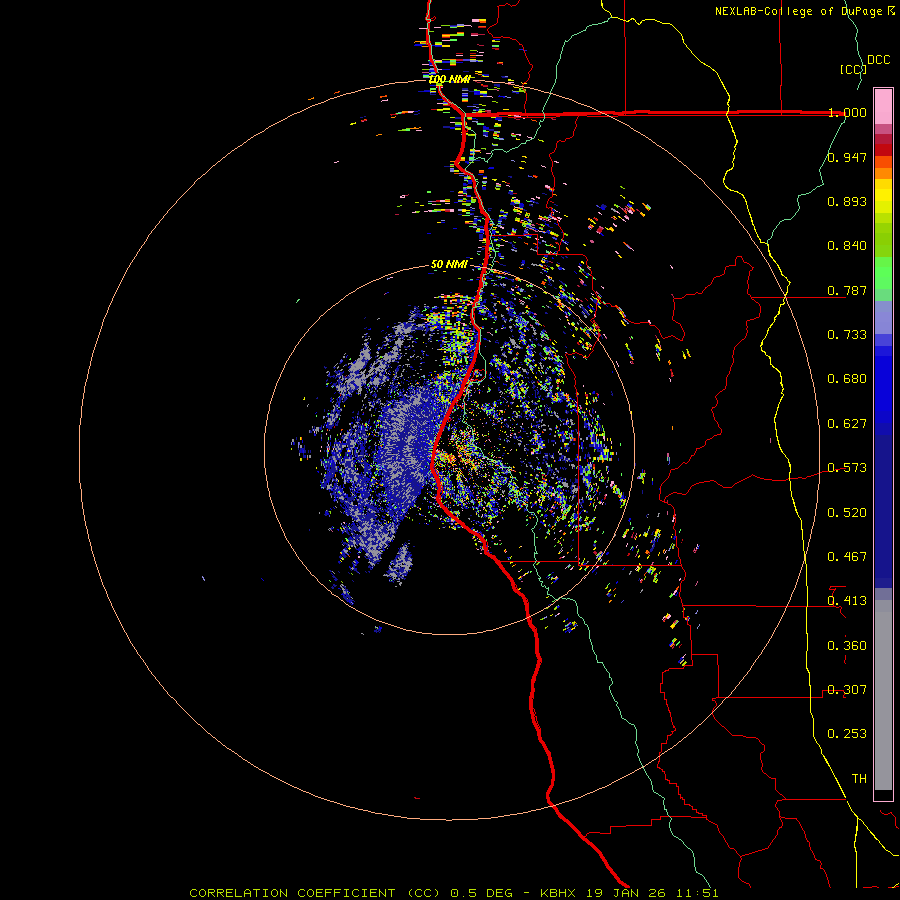Select the 0.627 scale value
Screen dimensions: 900x900
pyautogui.click(x=847, y=424)
